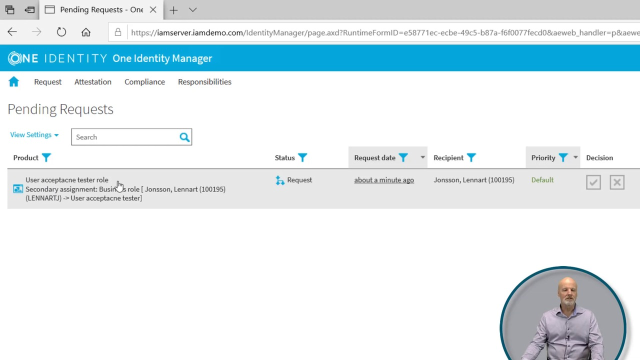Filter by Recipient funnel icon

click(x=471, y=158)
